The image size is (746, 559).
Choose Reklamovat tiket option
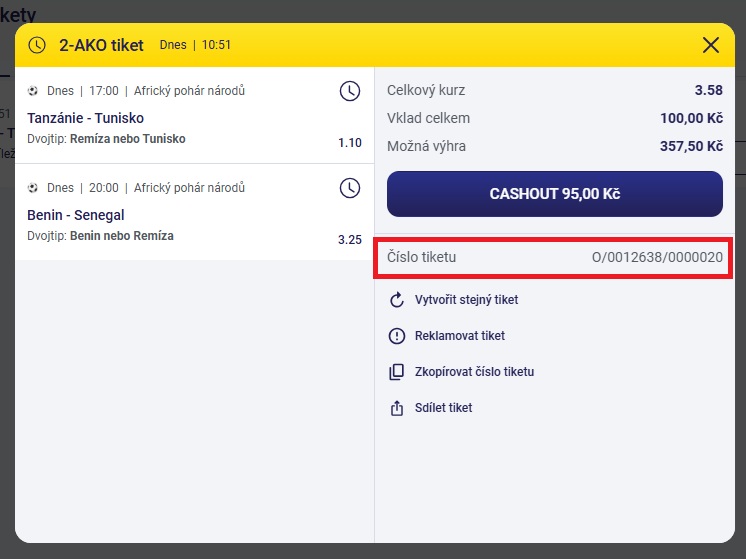click(x=460, y=336)
